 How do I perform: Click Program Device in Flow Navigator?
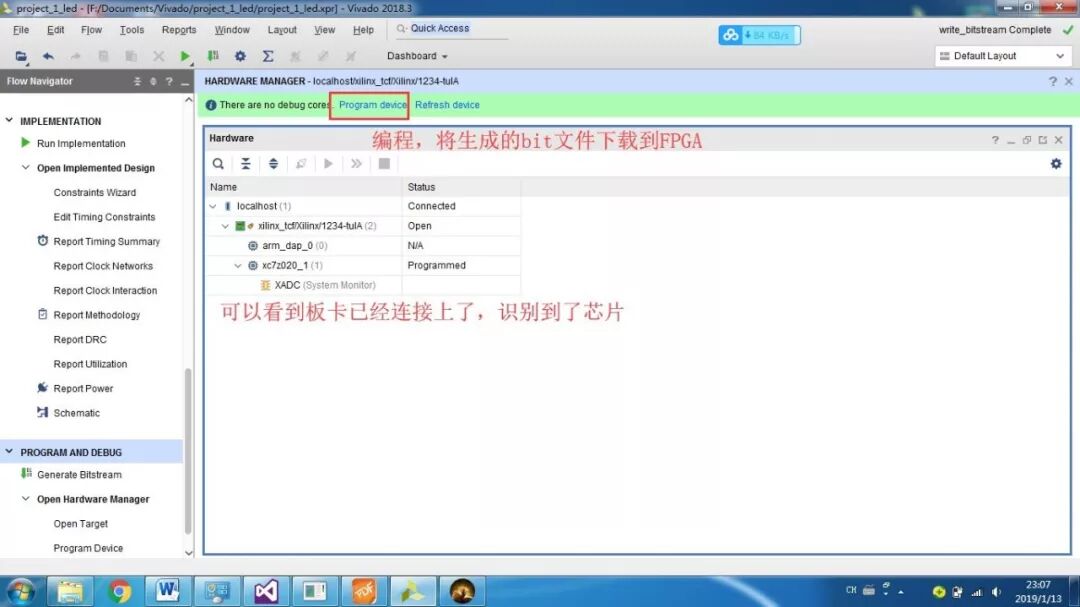click(88, 548)
